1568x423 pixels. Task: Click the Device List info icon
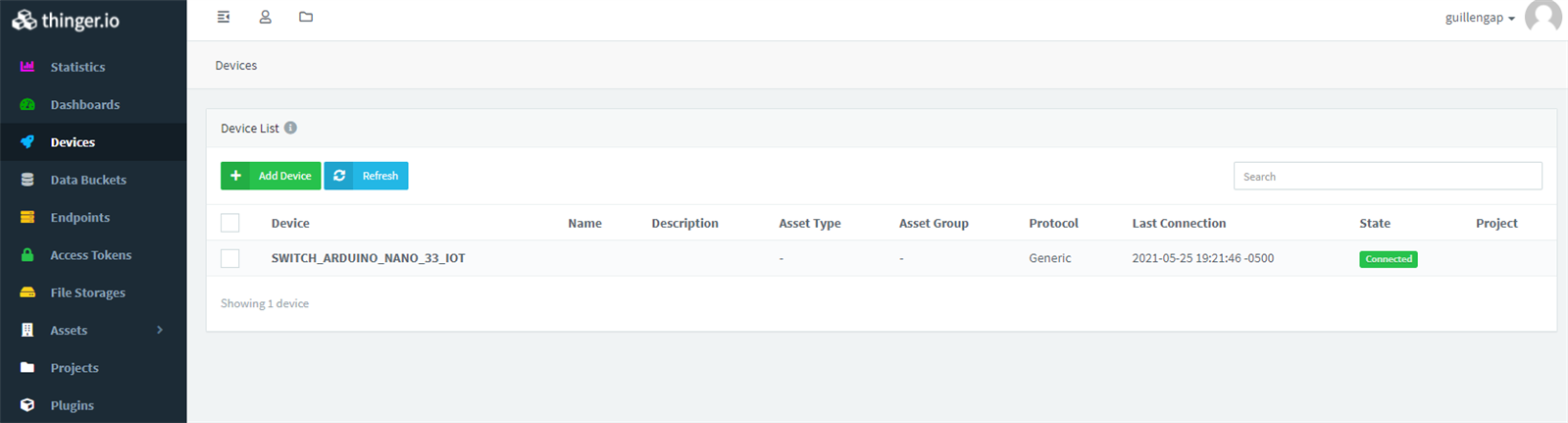290,128
